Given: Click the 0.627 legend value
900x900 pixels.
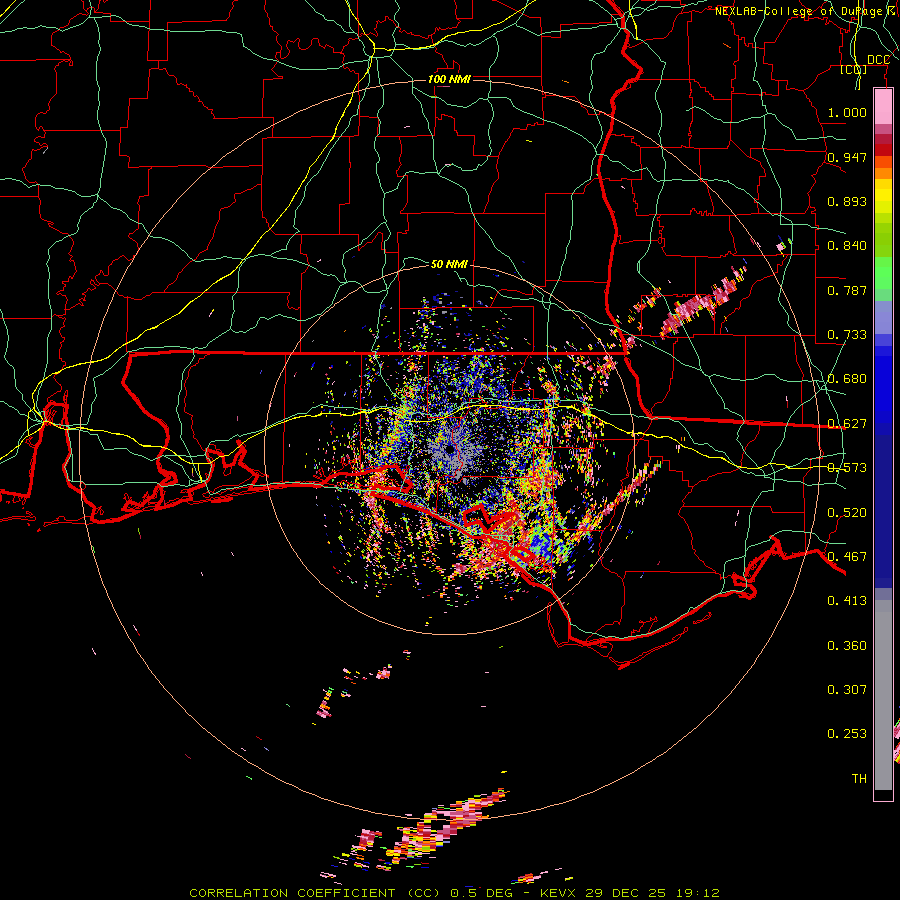Looking at the screenshot, I should 847,424.
